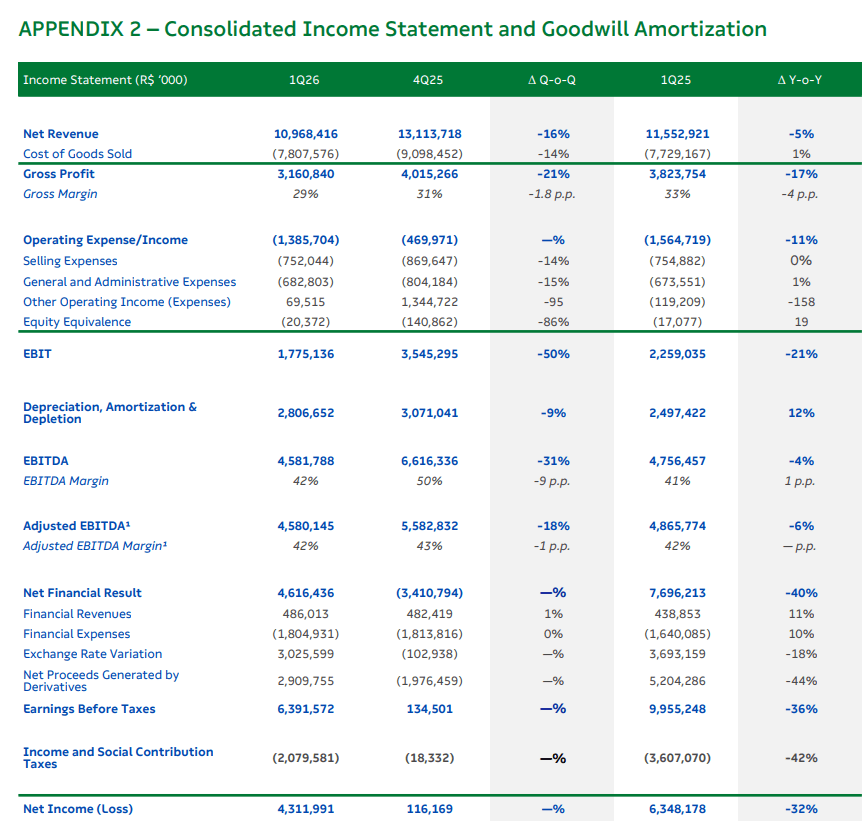The image size is (868, 821).
Task: Click the Δ Q-o-Q column header
Action: 552,80
